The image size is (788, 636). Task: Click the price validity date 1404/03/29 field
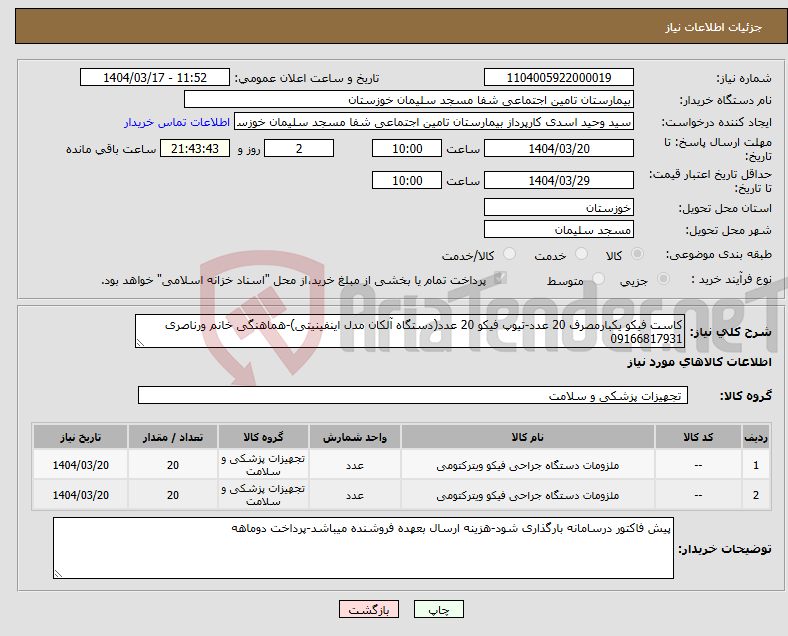point(559,180)
